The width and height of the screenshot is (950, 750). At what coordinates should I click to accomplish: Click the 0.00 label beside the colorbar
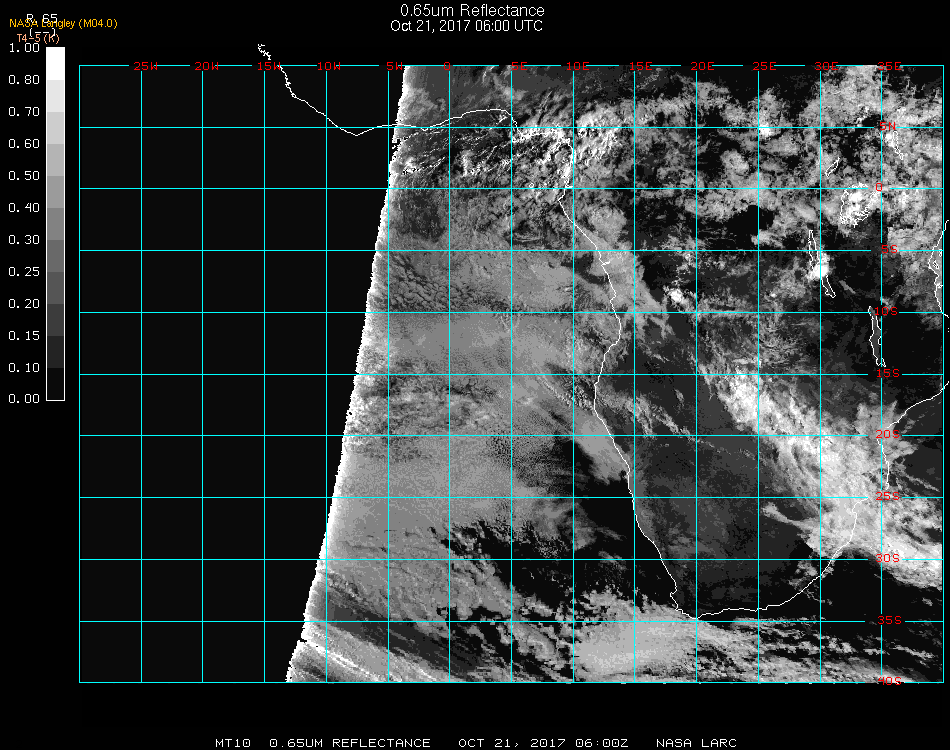[x=23, y=399]
